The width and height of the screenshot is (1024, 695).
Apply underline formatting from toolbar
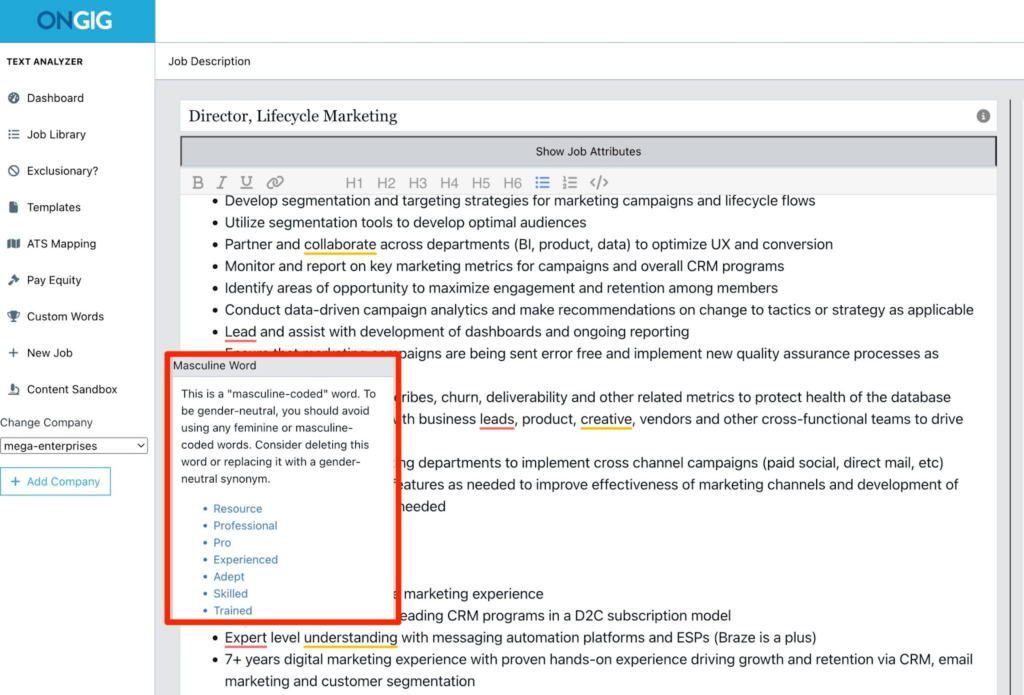point(246,182)
